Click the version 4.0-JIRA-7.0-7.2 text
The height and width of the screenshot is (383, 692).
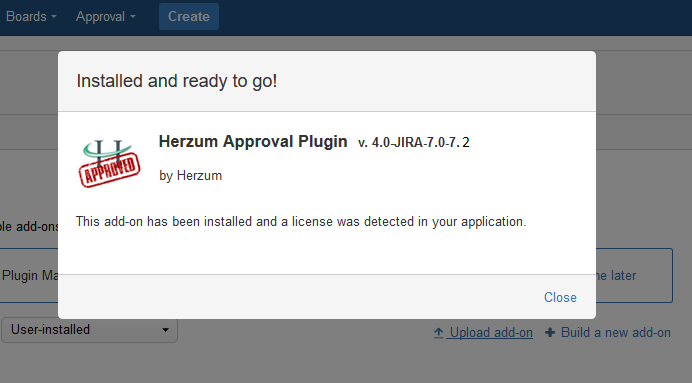coord(414,143)
